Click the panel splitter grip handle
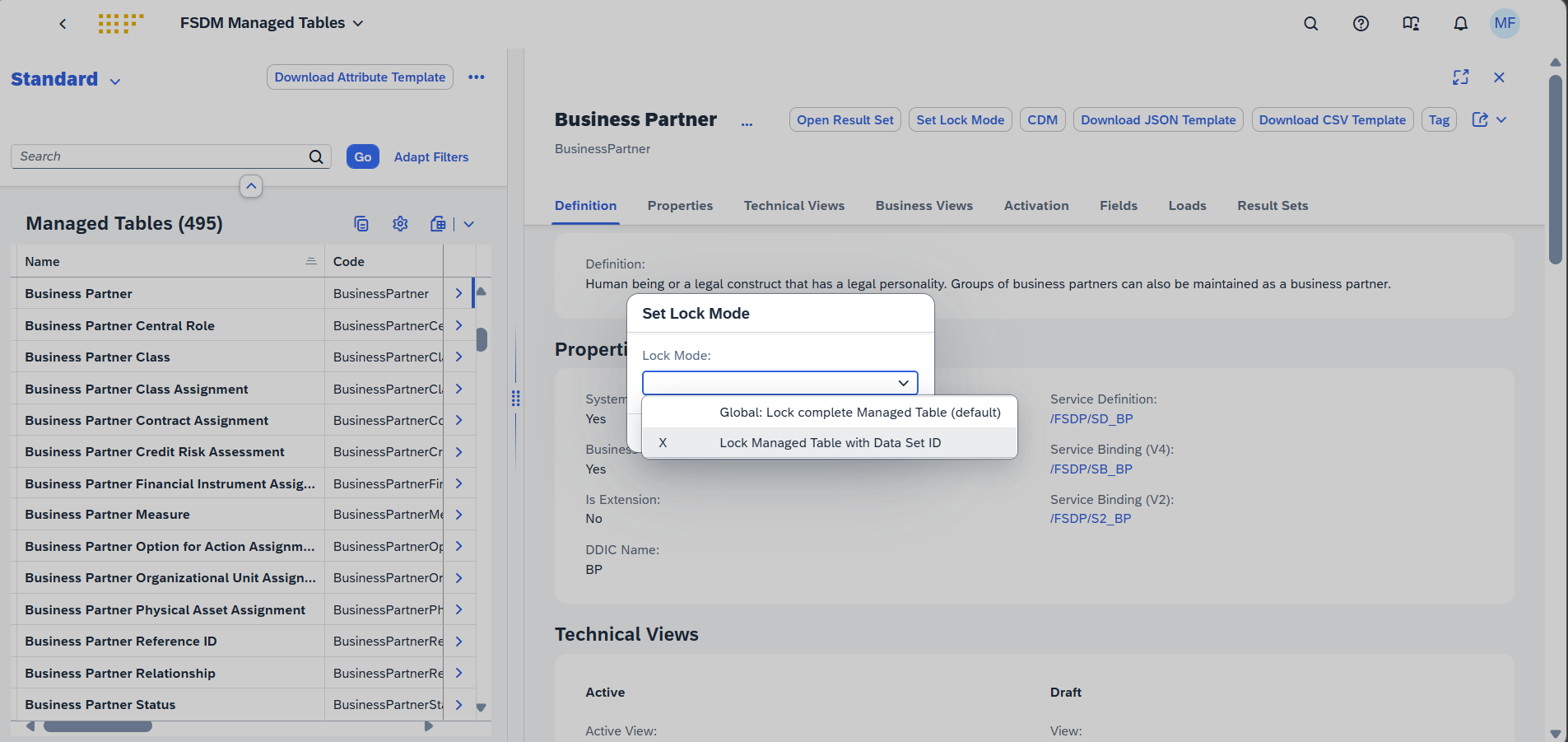Image resolution: width=1568 pixels, height=742 pixels. (515, 399)
